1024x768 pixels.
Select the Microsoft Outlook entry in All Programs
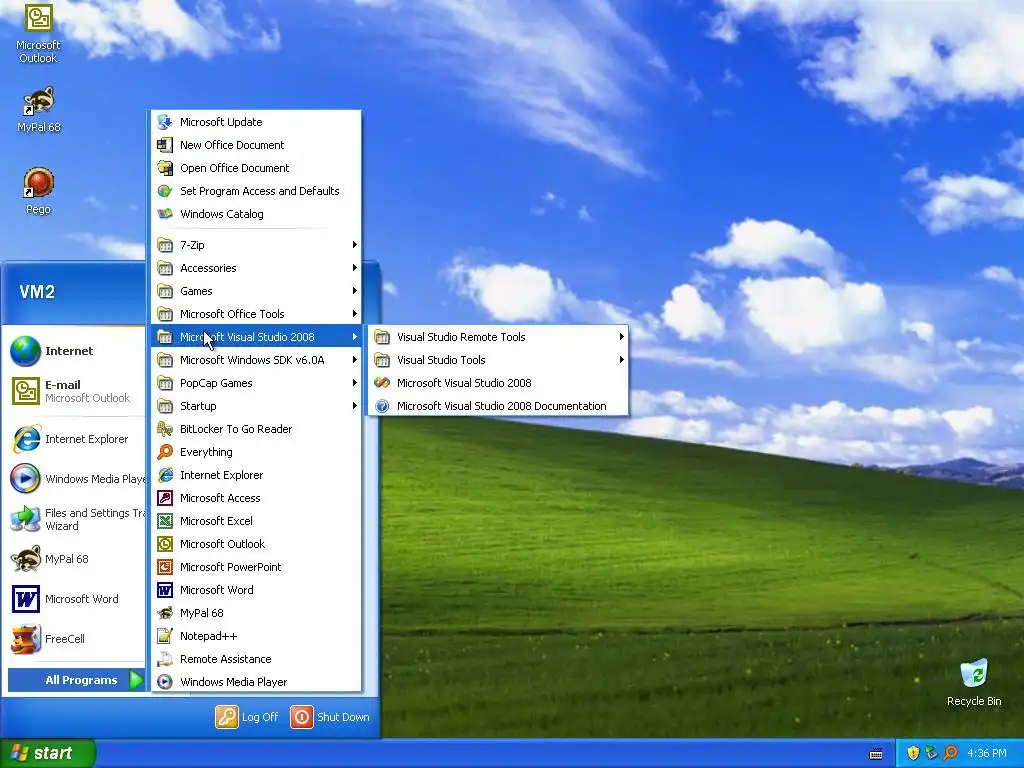[x=257, y=544]
